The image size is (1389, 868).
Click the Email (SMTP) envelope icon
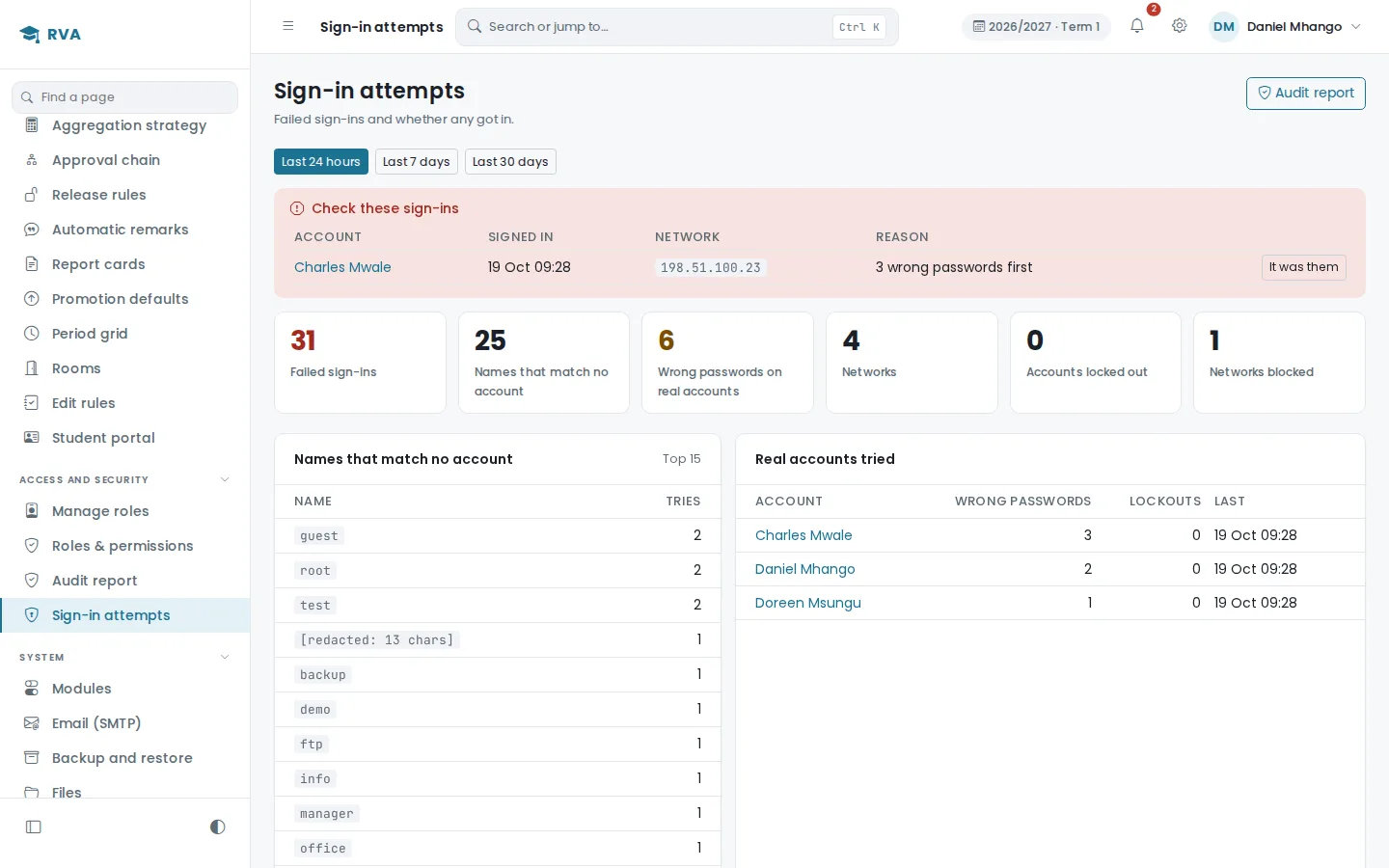click(32, 723)
